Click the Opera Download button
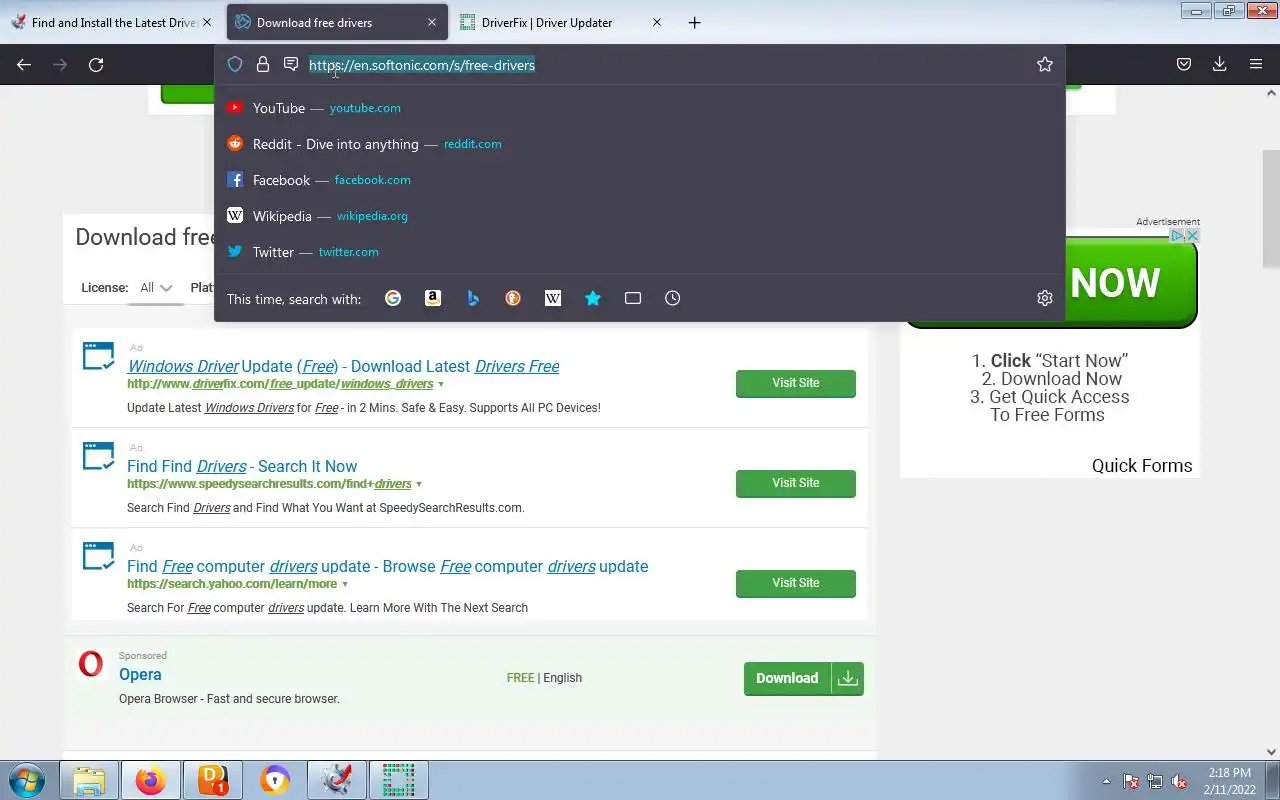 [x=804, y=678]
